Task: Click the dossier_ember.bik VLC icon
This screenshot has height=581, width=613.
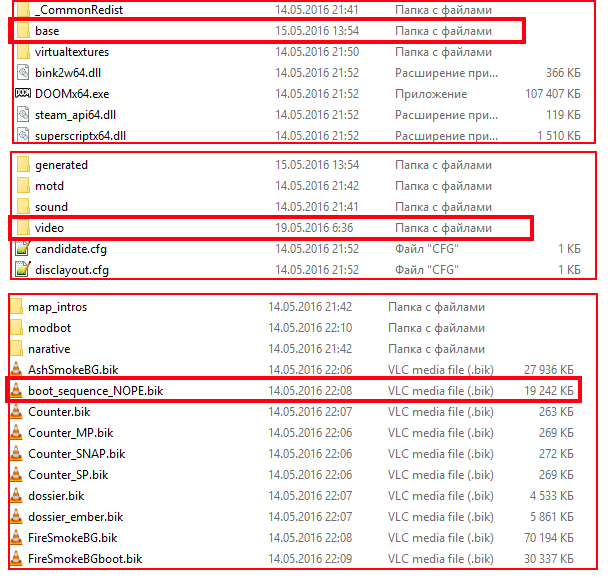Action: tap(16, 516)
